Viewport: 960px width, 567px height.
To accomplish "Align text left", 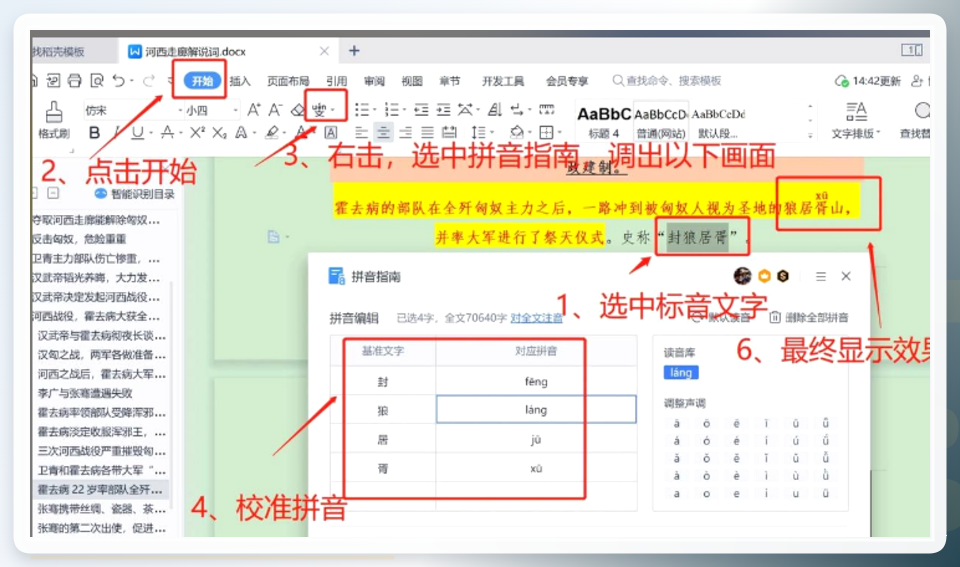I will point(362,132).
